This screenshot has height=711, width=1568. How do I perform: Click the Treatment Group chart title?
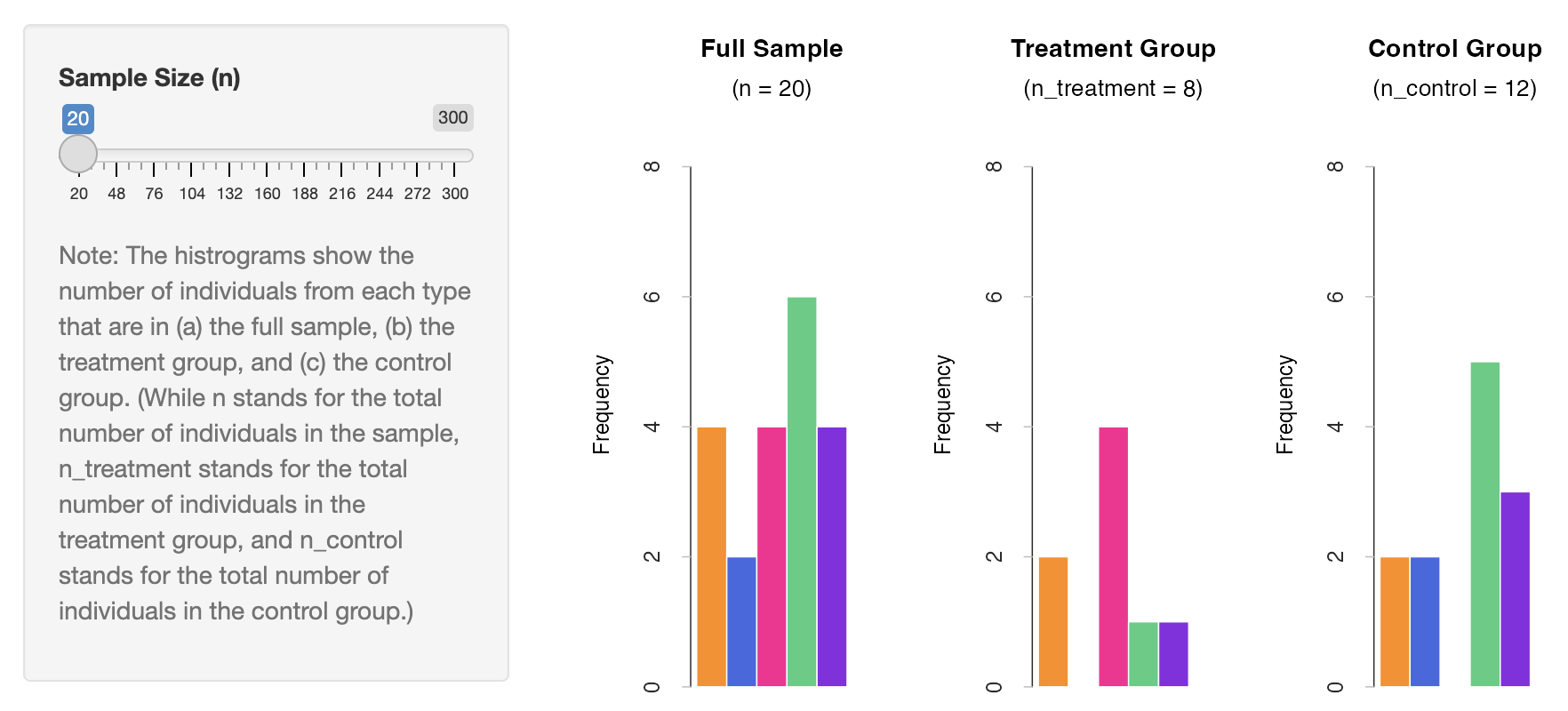tap(1113, 49)
